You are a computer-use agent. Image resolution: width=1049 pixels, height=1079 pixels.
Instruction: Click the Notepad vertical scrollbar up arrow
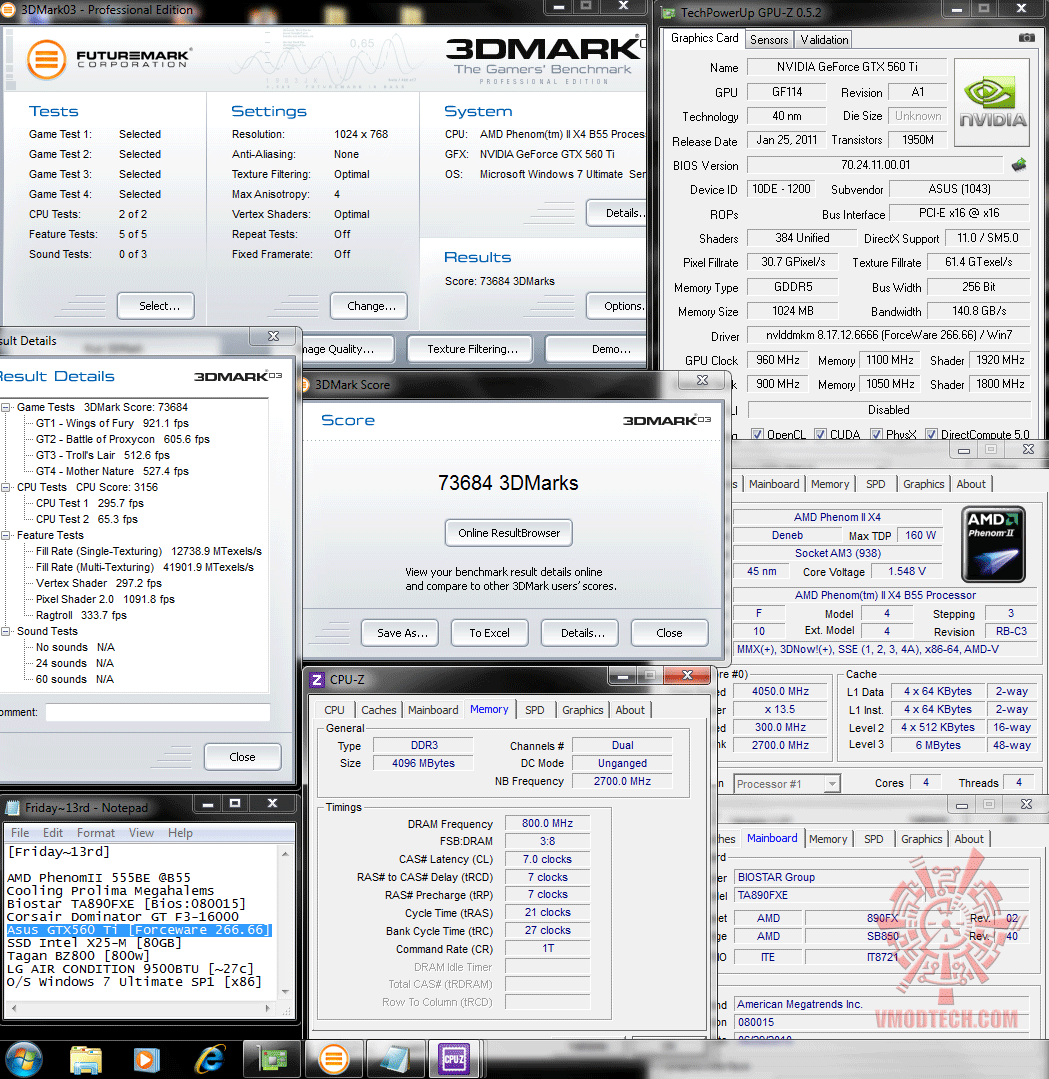[x=285, y=854]
